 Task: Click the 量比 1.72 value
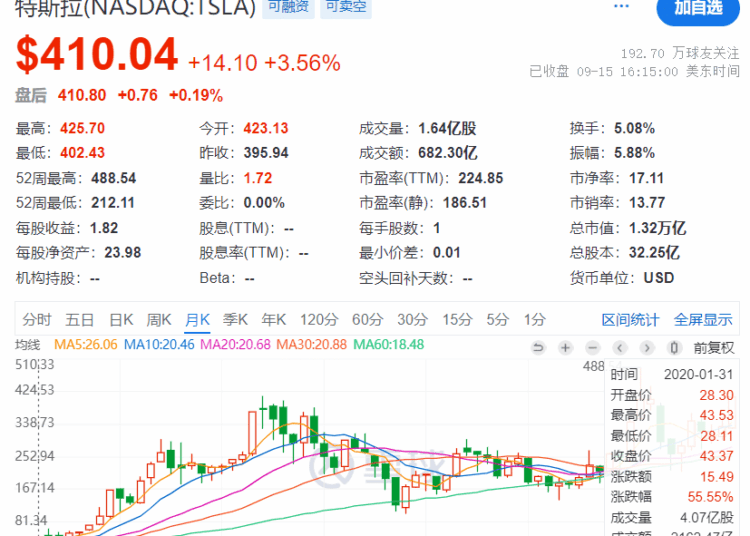[x=258, y=178]
